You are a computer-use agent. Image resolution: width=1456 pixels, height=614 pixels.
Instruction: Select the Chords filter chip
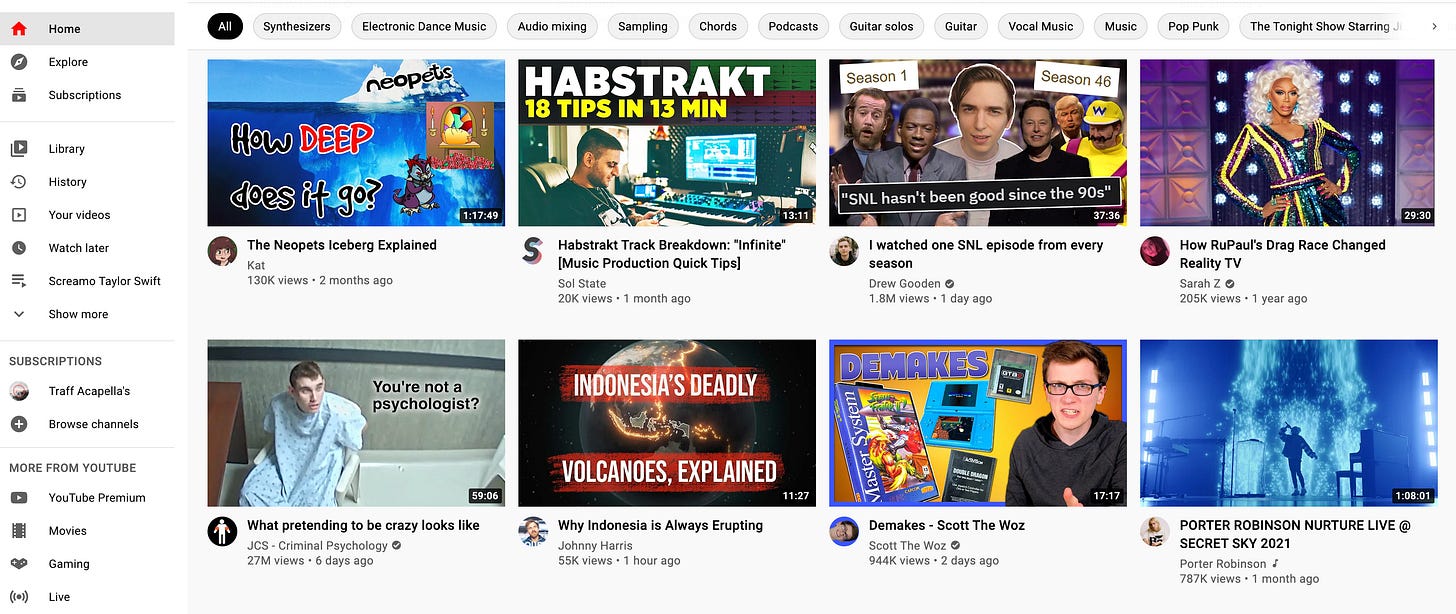coord(718,27)
